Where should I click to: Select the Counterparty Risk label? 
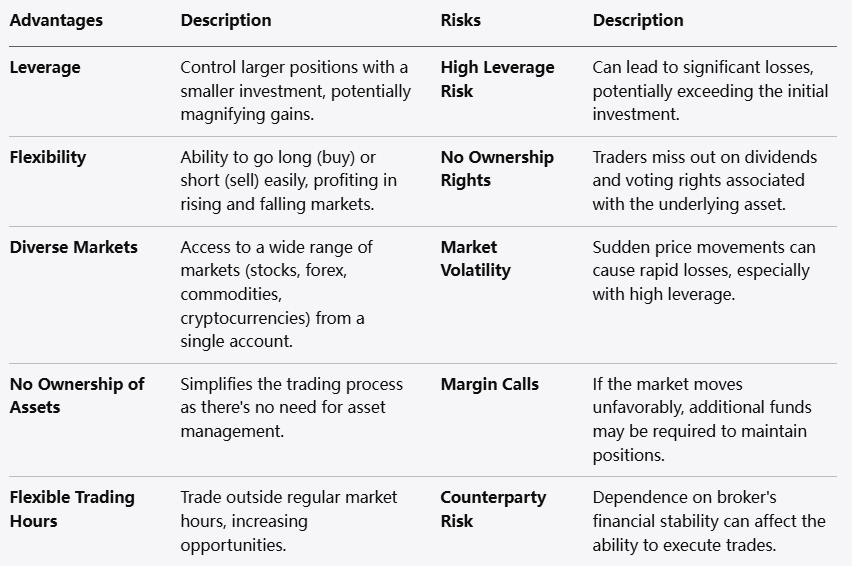point(493,508)
